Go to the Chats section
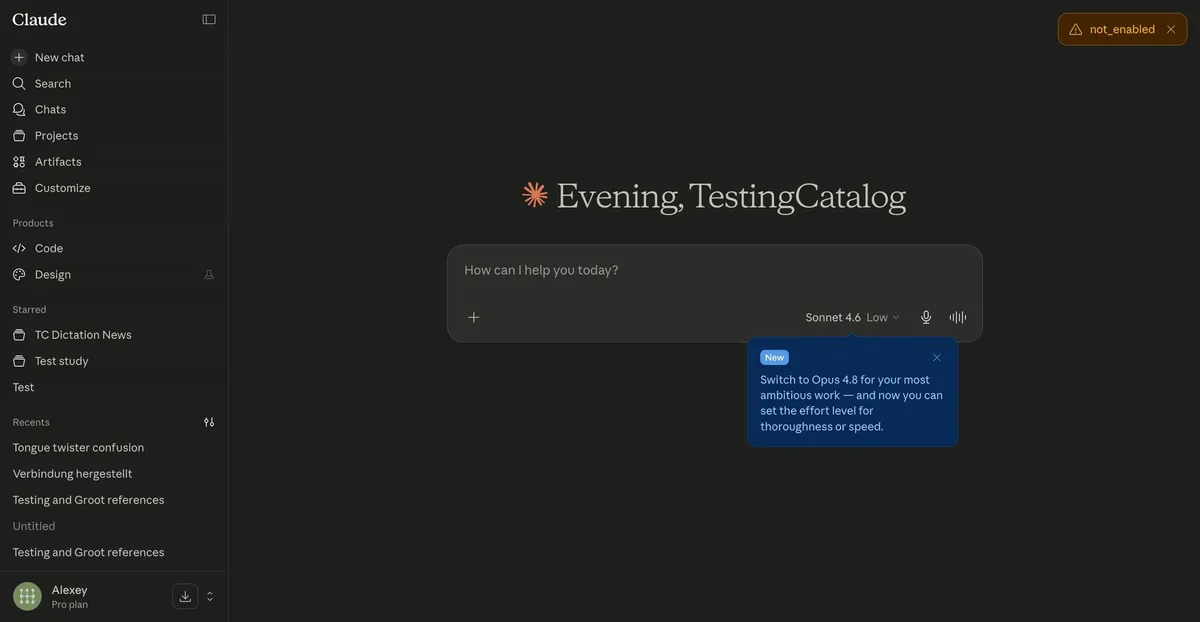1200x622 pixels. point(114,109)
